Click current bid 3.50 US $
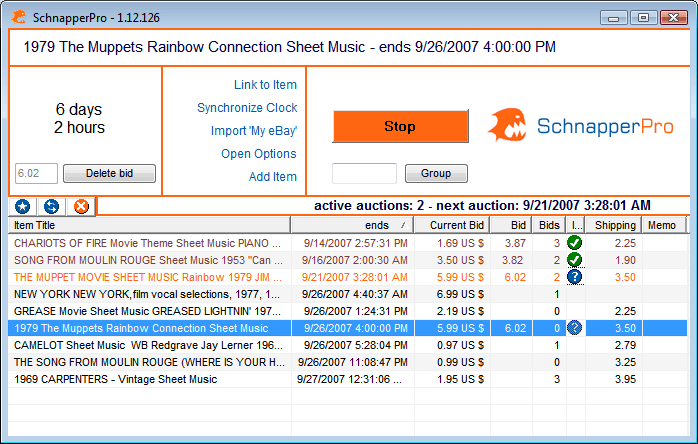Screen dimensions: 698x444 coord(460,260)
